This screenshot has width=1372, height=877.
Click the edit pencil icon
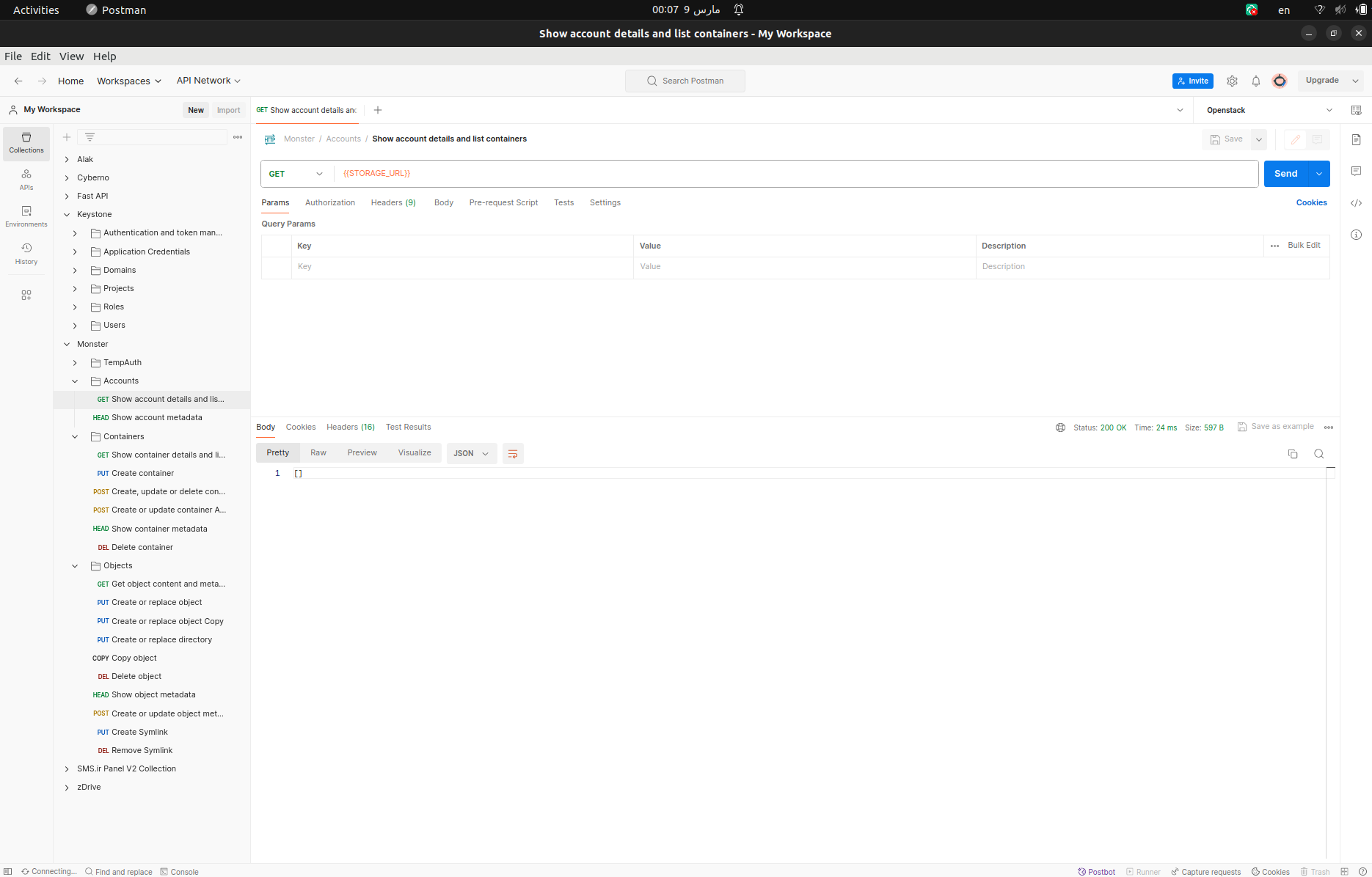click(x=1296, y=139)
